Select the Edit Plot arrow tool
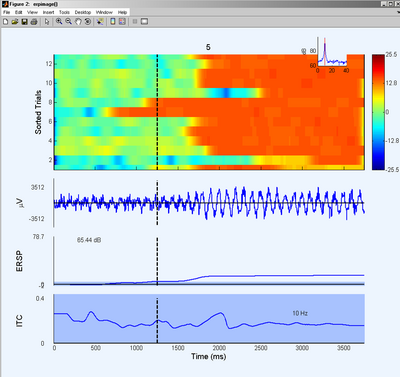Viewport: 400px width, 377px height. (x=47, y=22)
